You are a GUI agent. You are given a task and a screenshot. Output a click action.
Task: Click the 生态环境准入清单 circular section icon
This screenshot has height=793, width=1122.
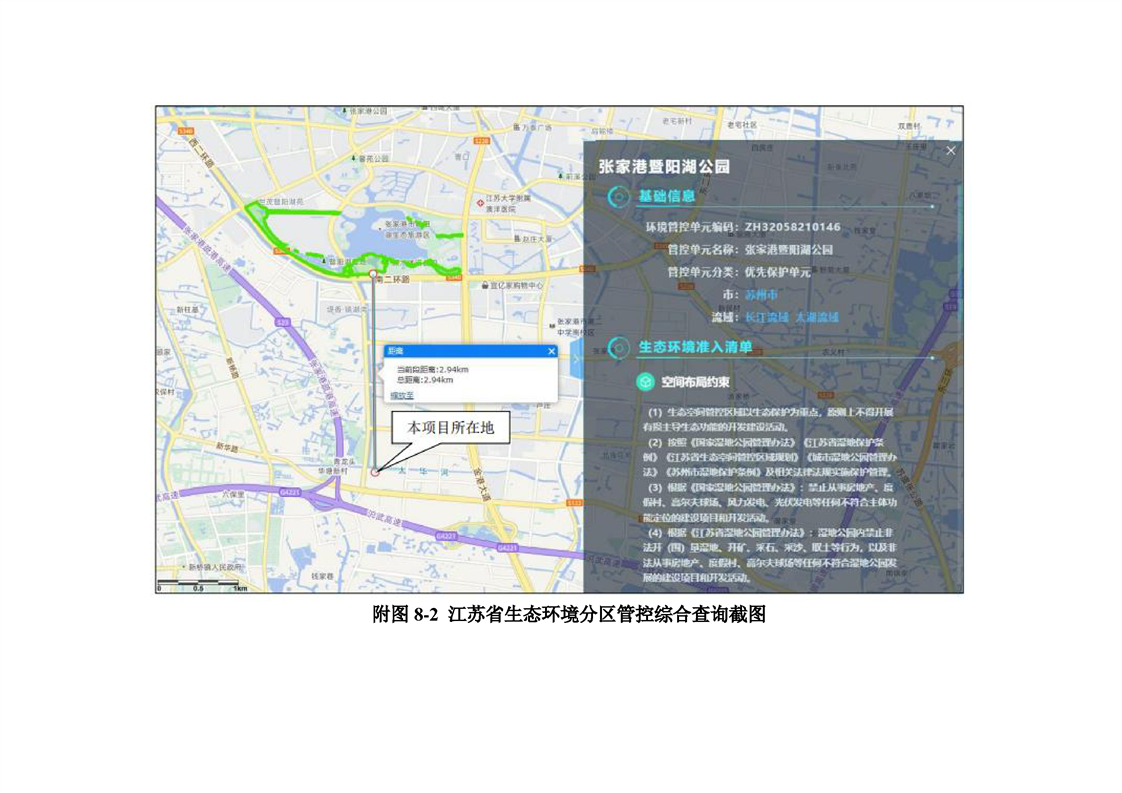coord(619,348)
